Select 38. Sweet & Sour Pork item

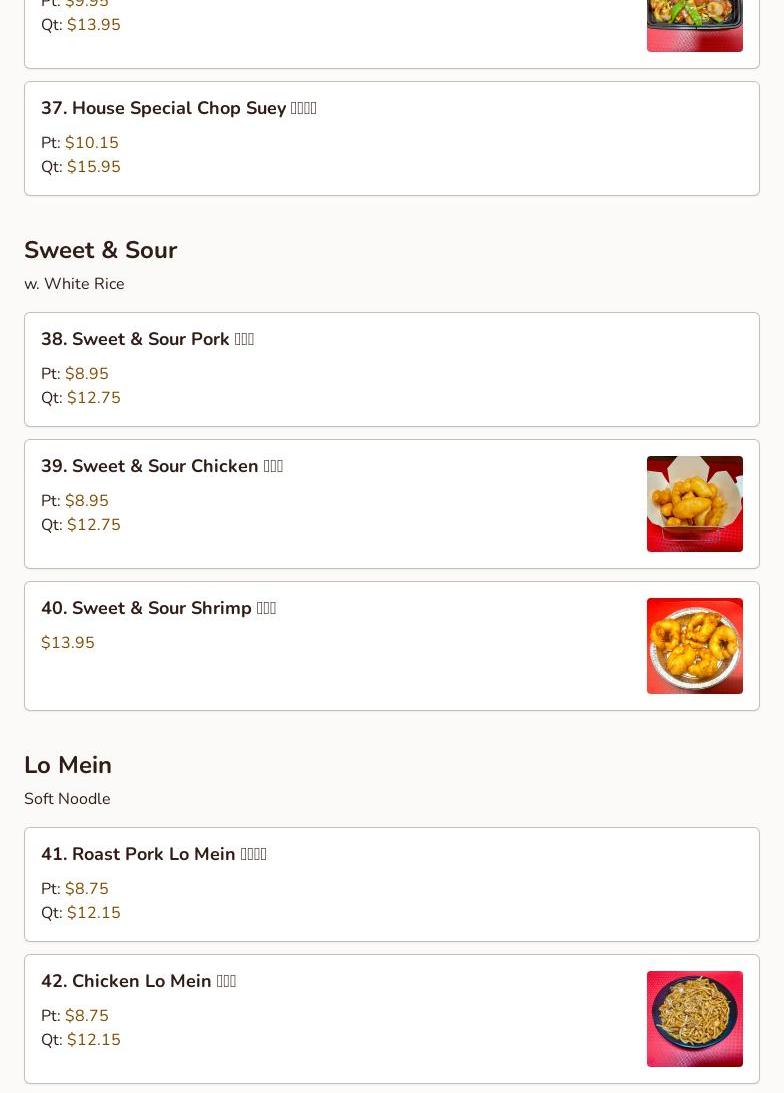(147, 339)
